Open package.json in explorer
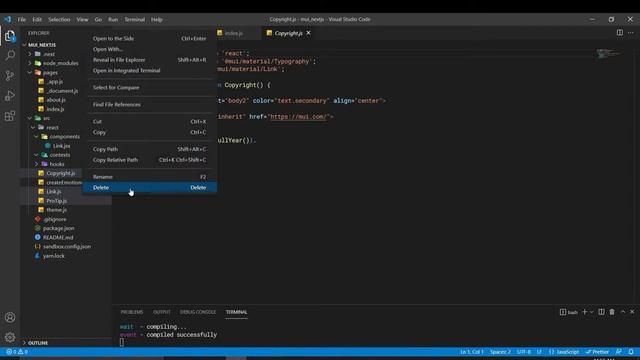640x360 pixels. (x=58, y=228)
